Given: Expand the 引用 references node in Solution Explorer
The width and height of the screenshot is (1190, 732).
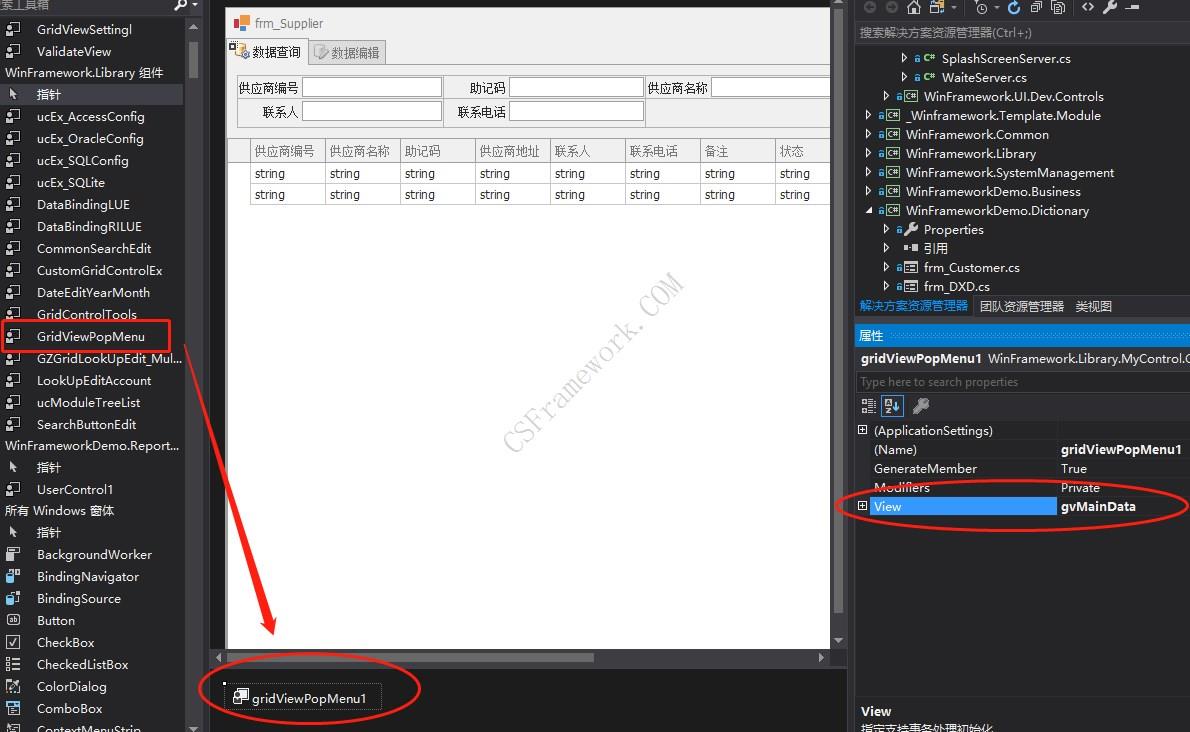Looking at the screenshot, I should coord(885,248).
